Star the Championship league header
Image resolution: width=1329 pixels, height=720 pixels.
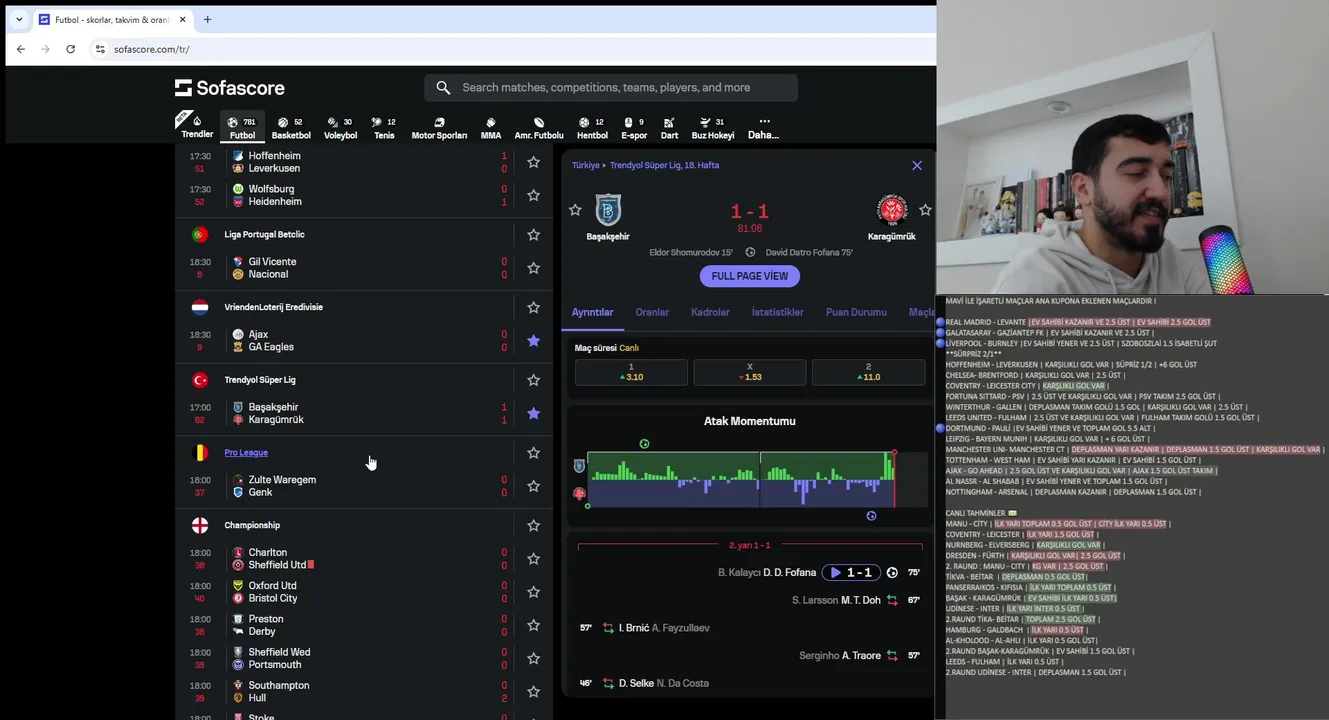click(533, 525)
